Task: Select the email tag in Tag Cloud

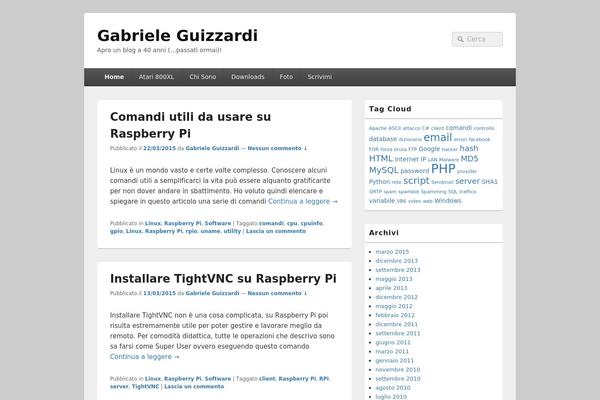Action: (438, 137)
